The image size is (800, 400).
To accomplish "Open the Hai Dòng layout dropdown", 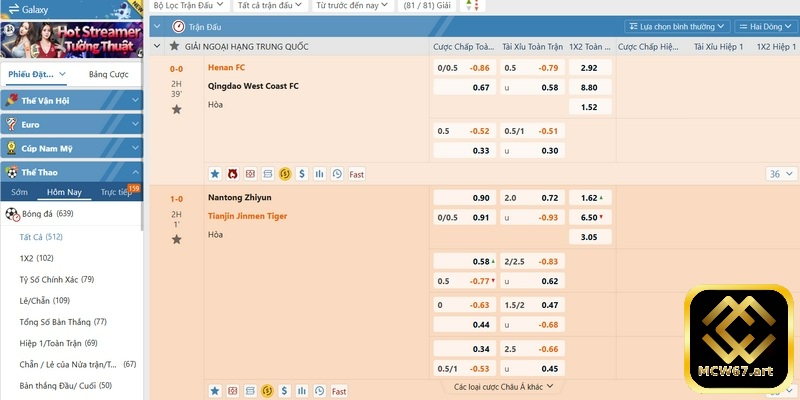I will point(764,26).
